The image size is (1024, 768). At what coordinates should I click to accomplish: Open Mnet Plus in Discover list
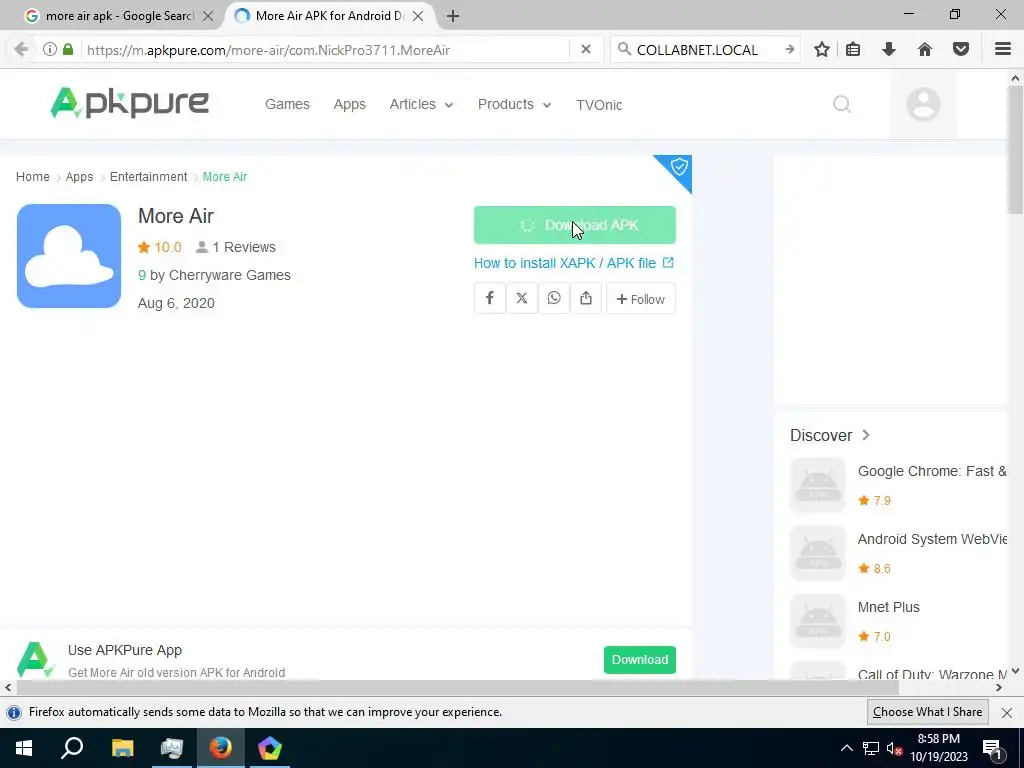[888, 607]
